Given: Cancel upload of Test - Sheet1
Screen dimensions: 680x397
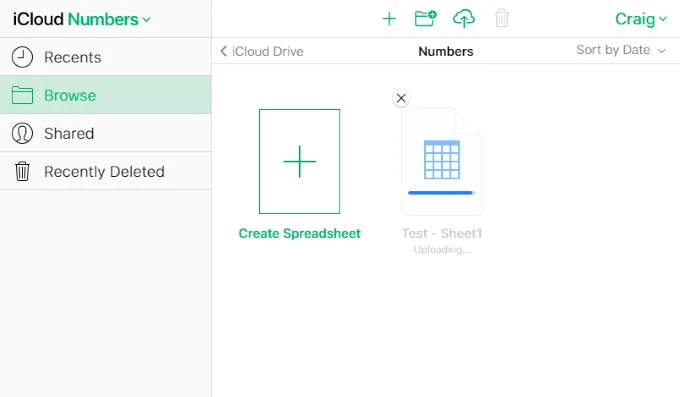Looking at the screenshot, I should 401,98.
